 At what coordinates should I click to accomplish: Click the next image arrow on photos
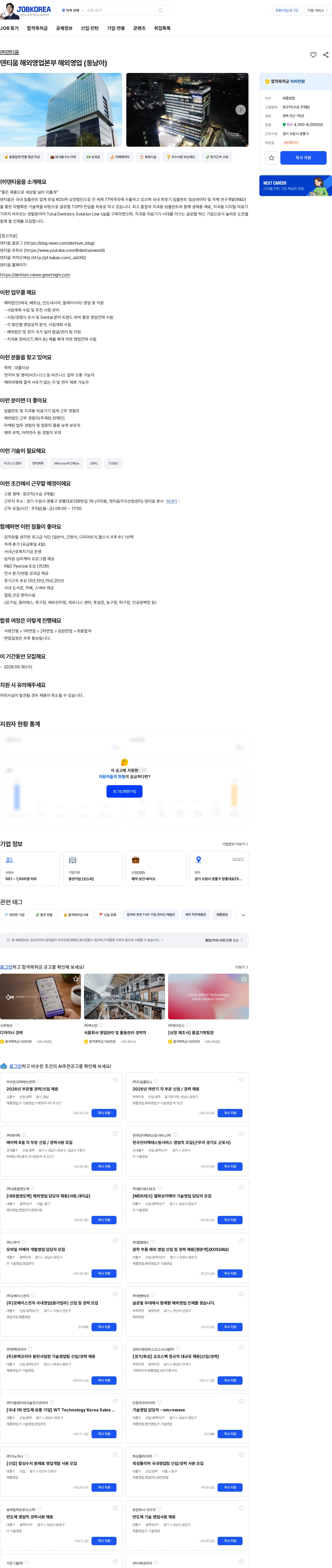(x=241, y=110)
